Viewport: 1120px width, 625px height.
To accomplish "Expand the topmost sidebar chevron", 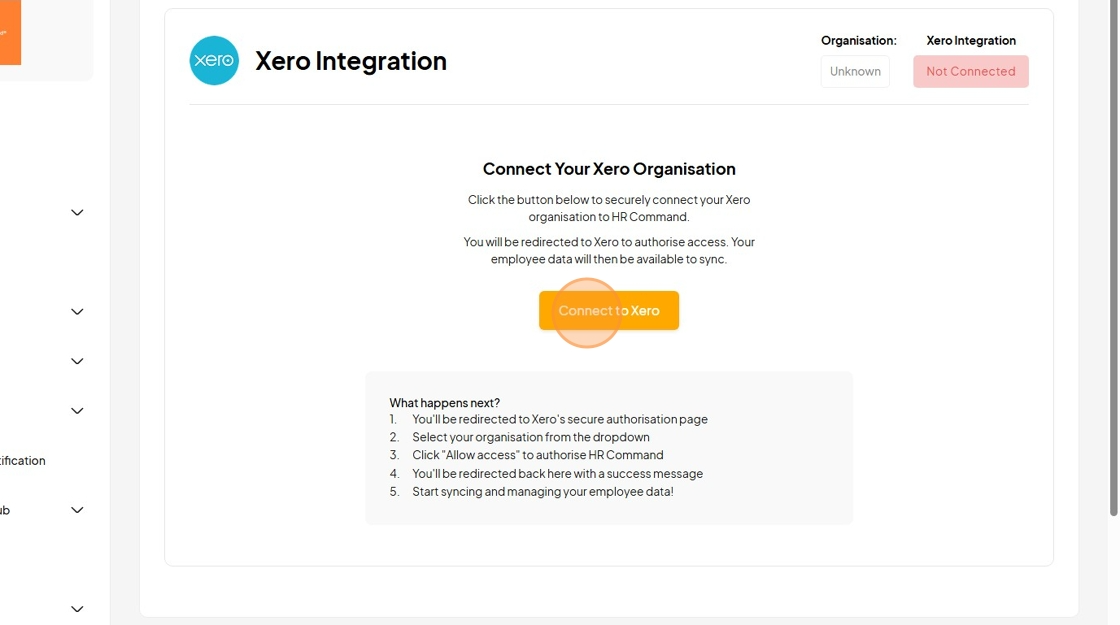I will tap(77, 213).
